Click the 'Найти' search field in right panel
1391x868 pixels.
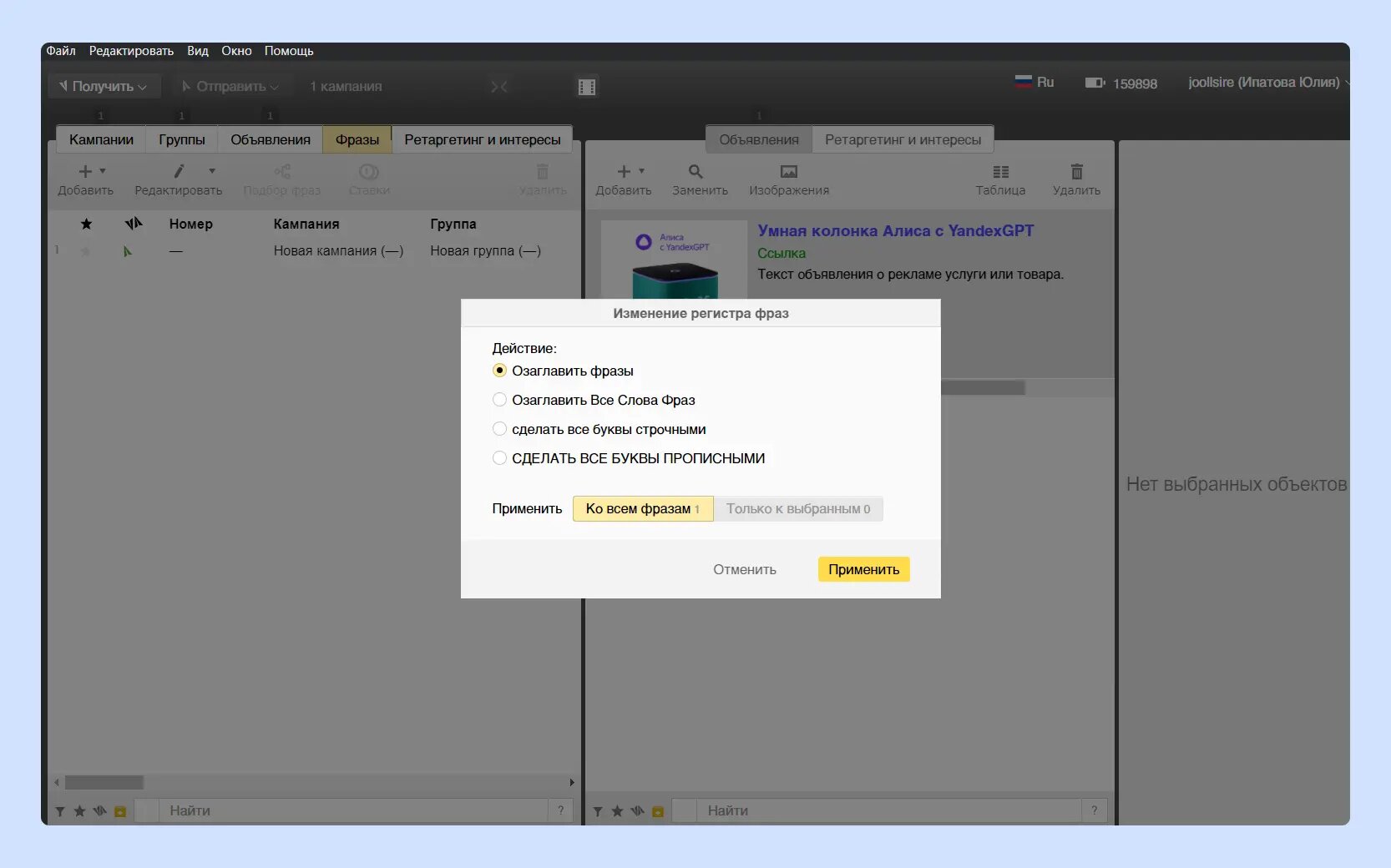coord(890,810)
